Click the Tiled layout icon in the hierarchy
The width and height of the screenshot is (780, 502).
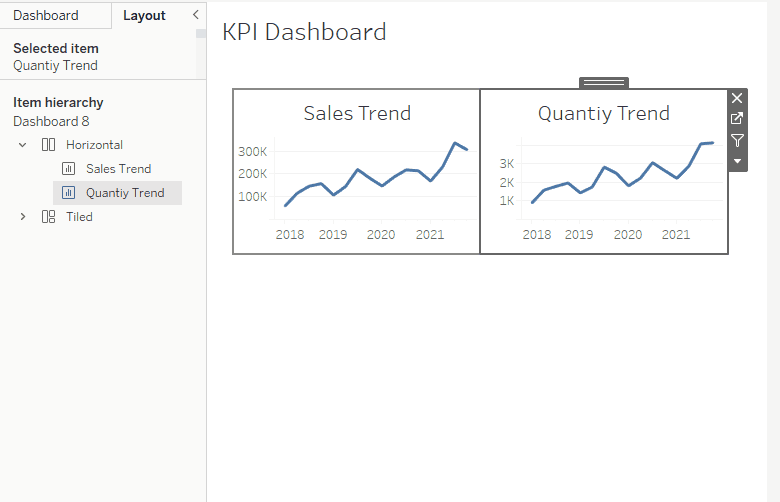[48, 217]
